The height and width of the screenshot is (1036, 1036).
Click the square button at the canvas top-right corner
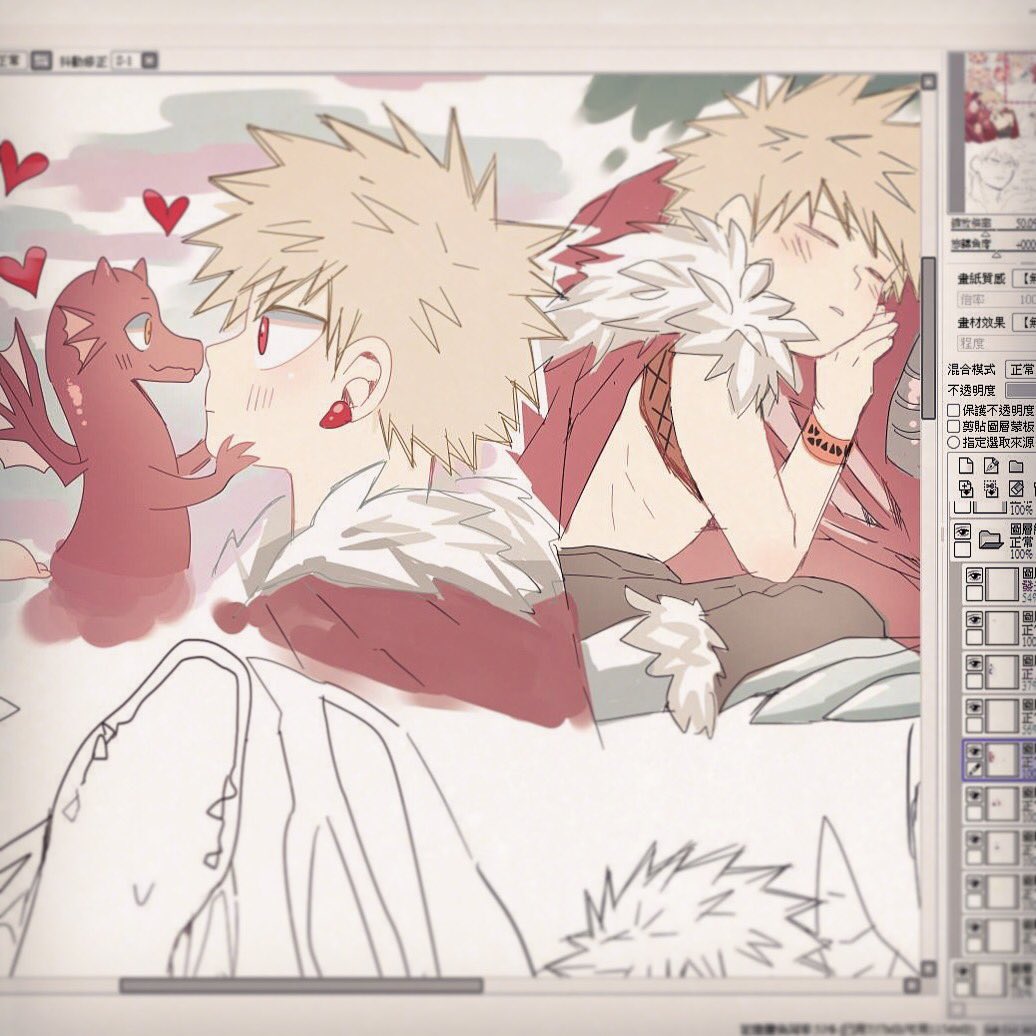coord(928,82)
